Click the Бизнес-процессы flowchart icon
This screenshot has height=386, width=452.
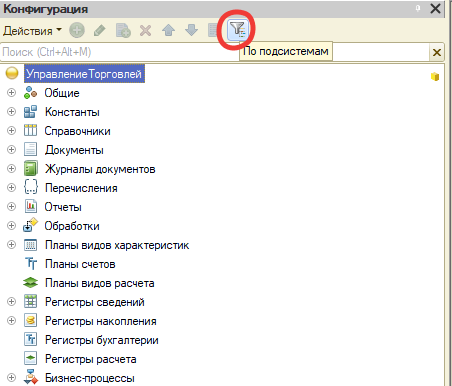[x=30, y=378]
